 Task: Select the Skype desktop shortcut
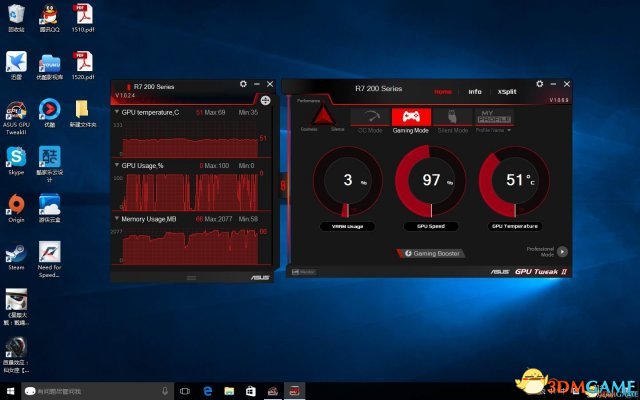pyautogui.click(x=16, y=161)
